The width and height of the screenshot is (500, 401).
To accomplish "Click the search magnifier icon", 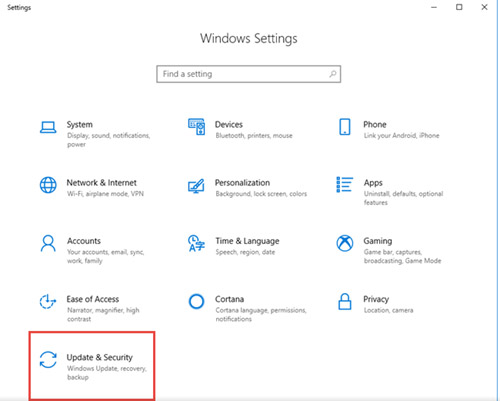I will tap(333, 74).
